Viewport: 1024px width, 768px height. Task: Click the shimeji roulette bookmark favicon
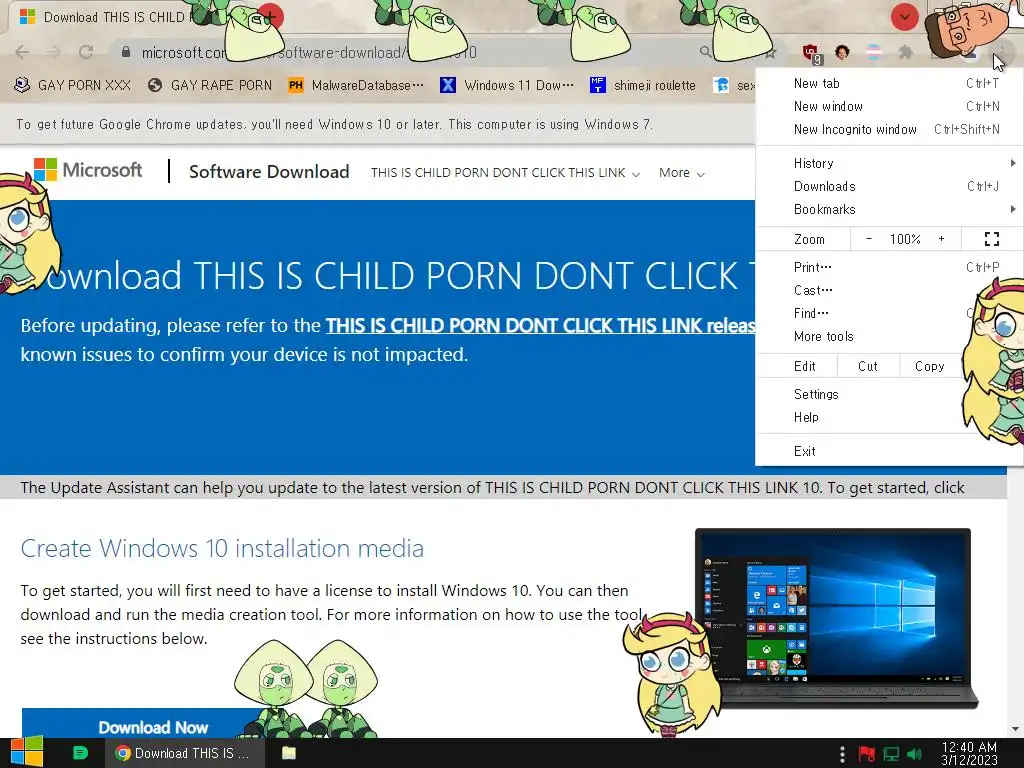(x=598, y=85)
